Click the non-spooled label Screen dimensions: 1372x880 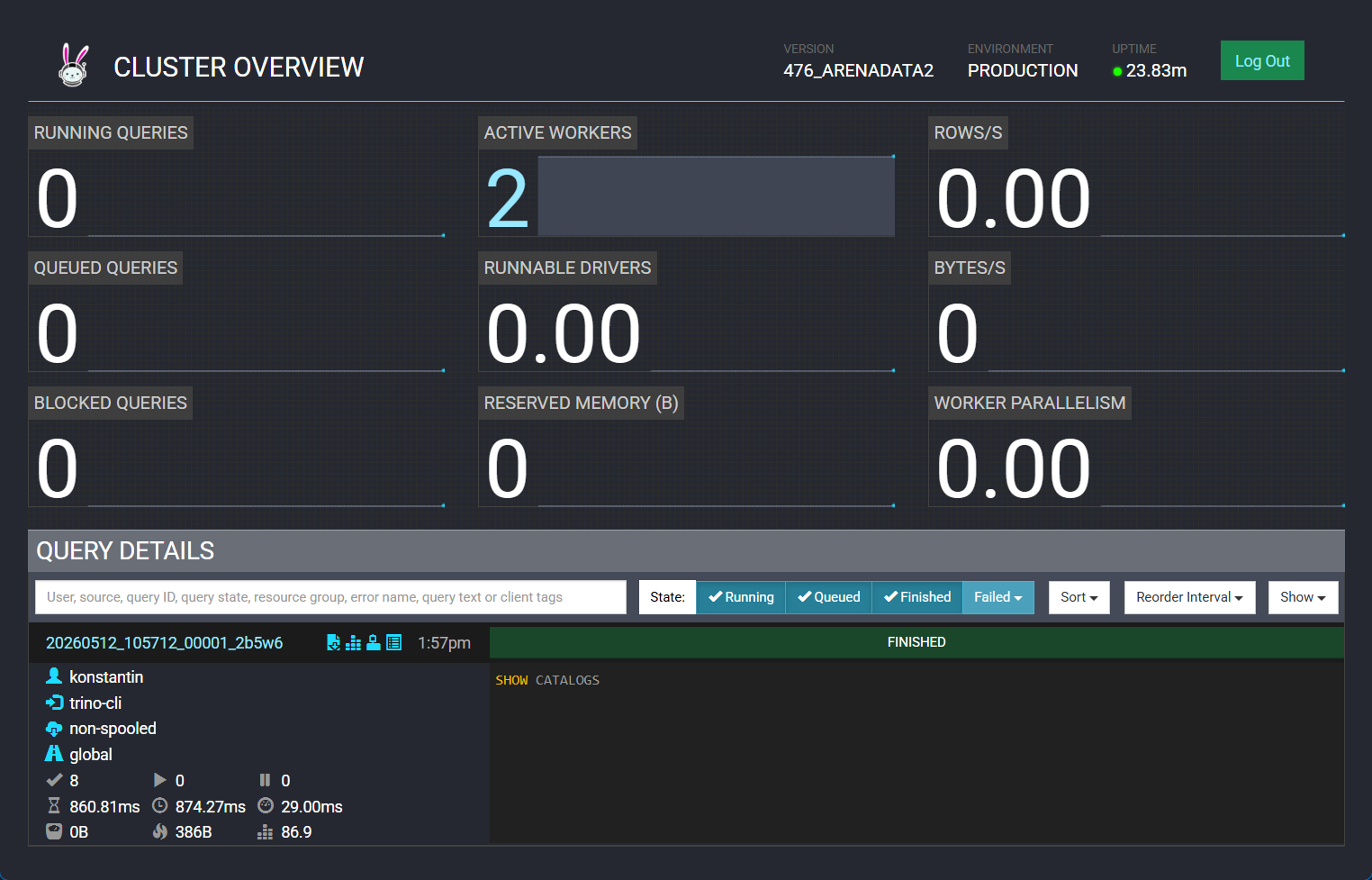pyautogui.click(x=113, y=729)
